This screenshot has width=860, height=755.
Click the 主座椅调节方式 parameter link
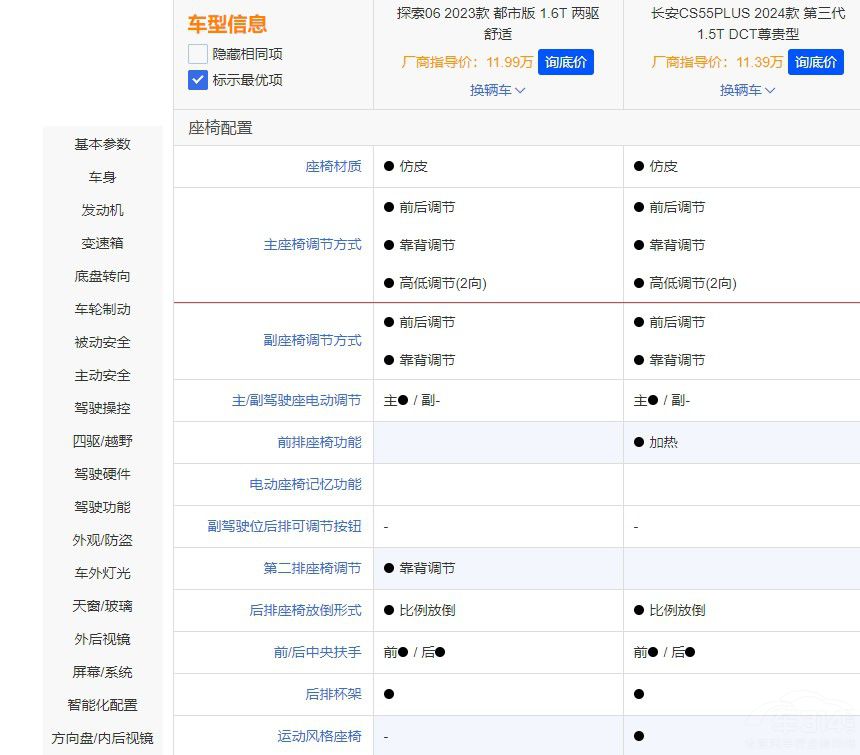pyautogui.click(x=312, y=245)
